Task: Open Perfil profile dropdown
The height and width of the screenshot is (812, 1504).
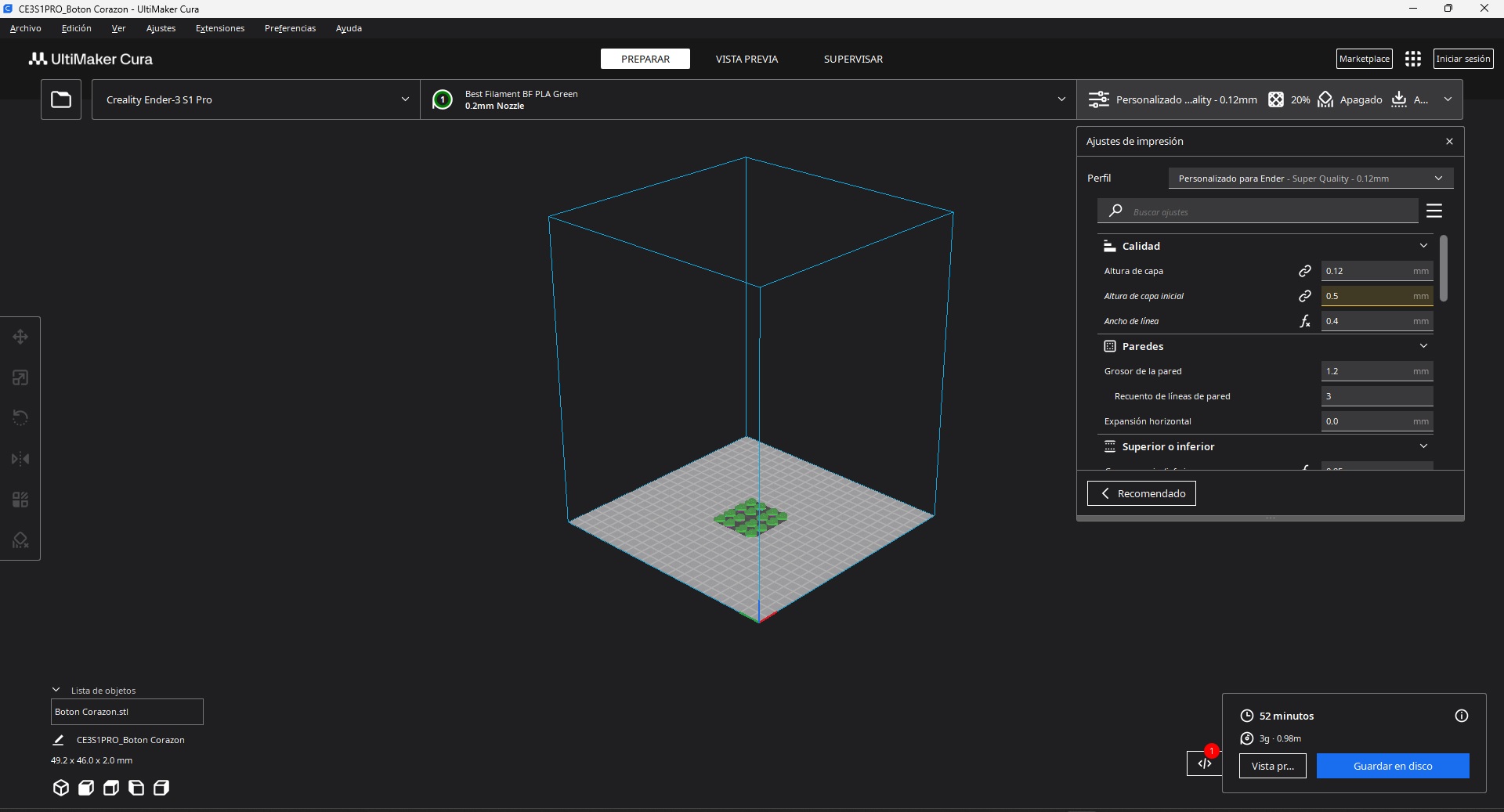Action: pos(1311,179)
